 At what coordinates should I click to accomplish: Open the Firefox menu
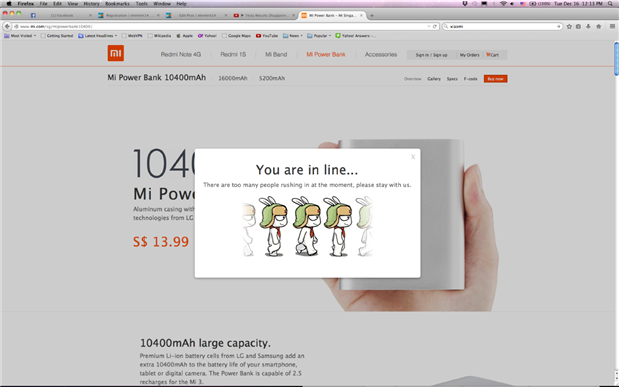tap(26, 4)
